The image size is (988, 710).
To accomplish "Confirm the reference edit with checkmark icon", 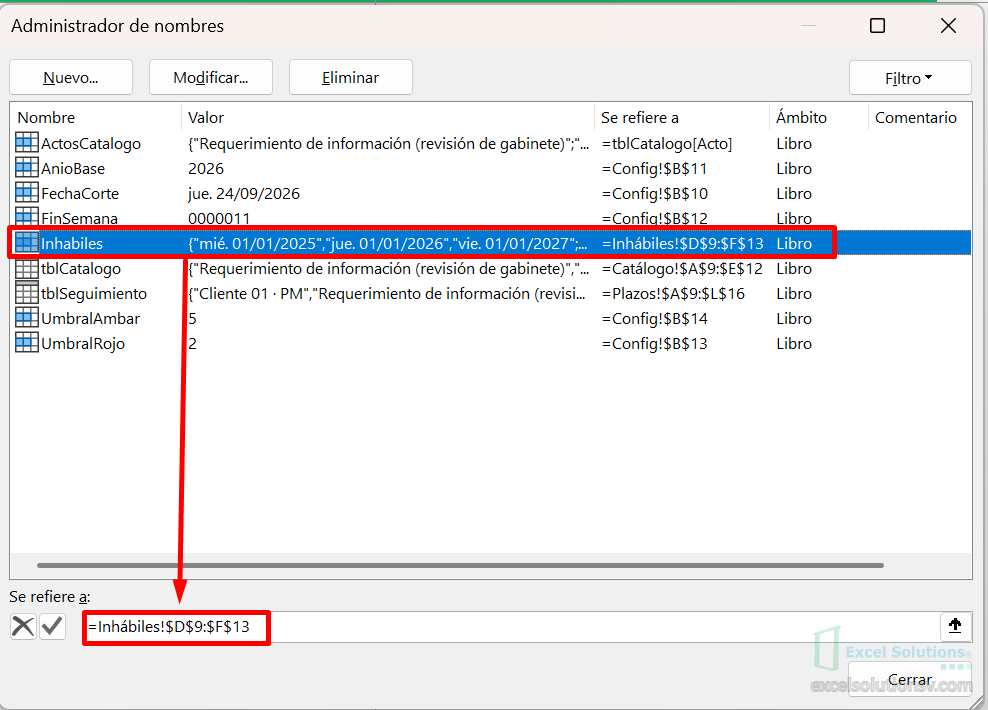I will click(x=52, y=626).
